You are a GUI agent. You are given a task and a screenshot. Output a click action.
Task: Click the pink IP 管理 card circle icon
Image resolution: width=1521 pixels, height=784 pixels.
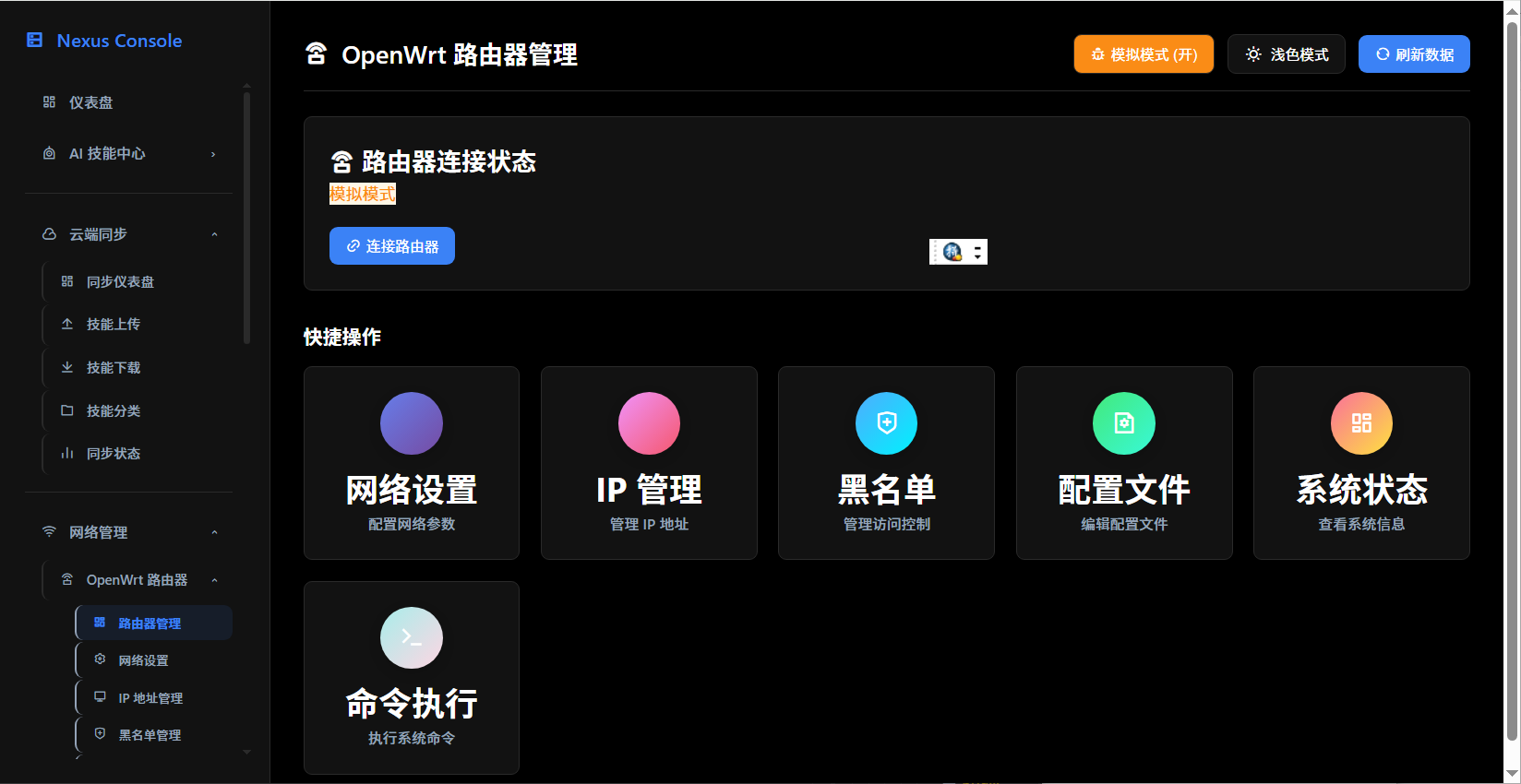649,423
